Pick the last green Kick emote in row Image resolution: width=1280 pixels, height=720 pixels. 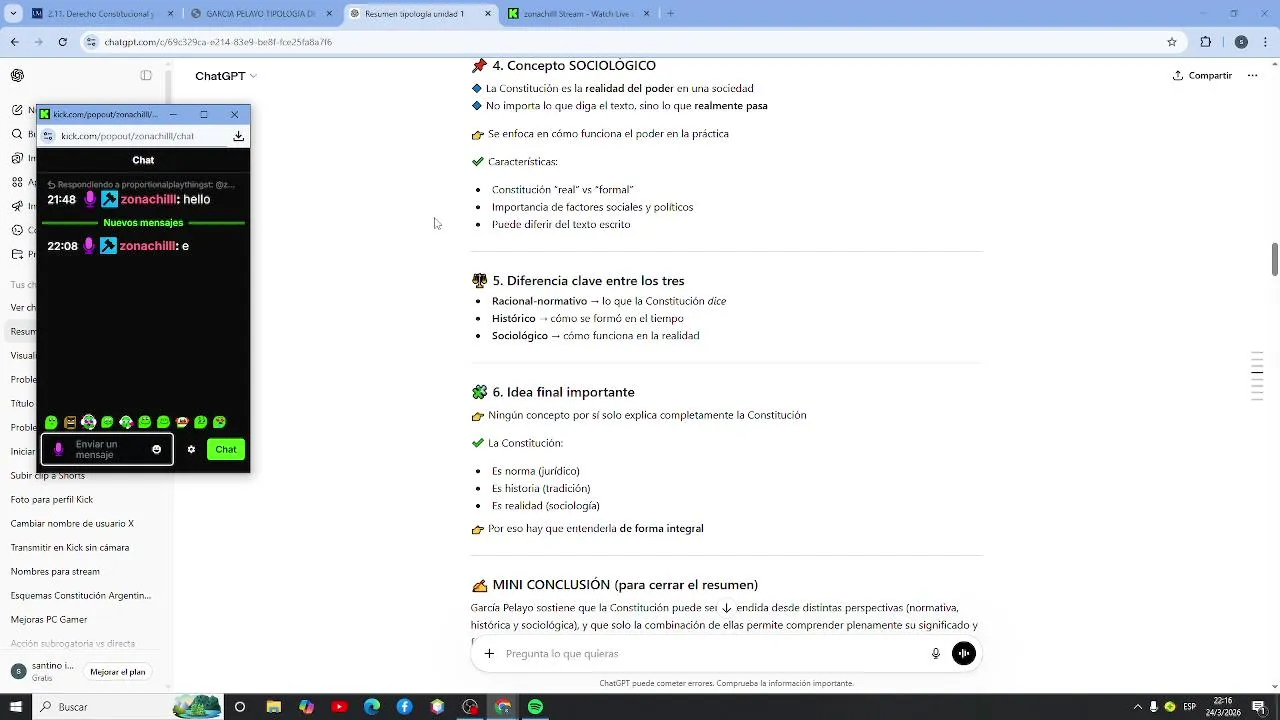220,422
